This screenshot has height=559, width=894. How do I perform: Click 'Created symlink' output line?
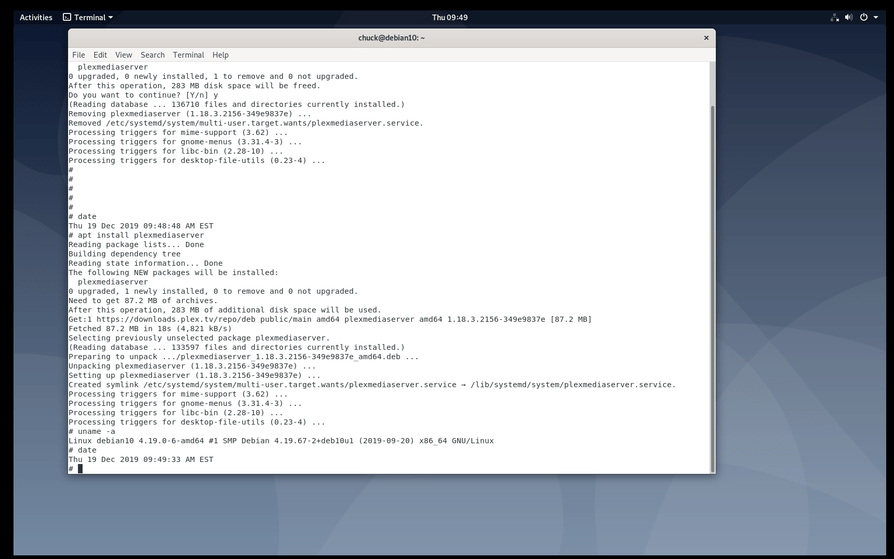tap(372, 384)
